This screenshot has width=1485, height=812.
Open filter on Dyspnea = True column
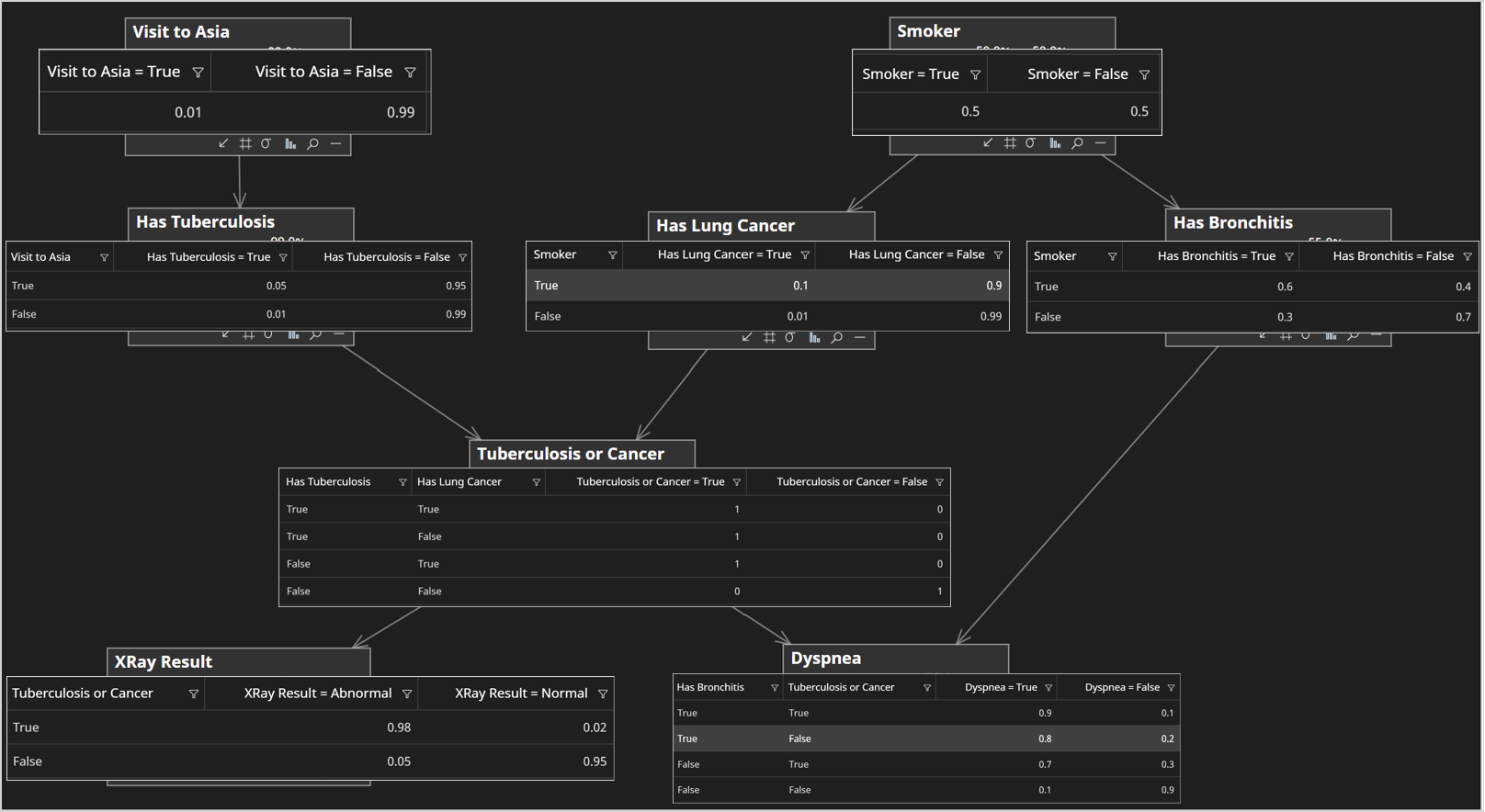1049,688
